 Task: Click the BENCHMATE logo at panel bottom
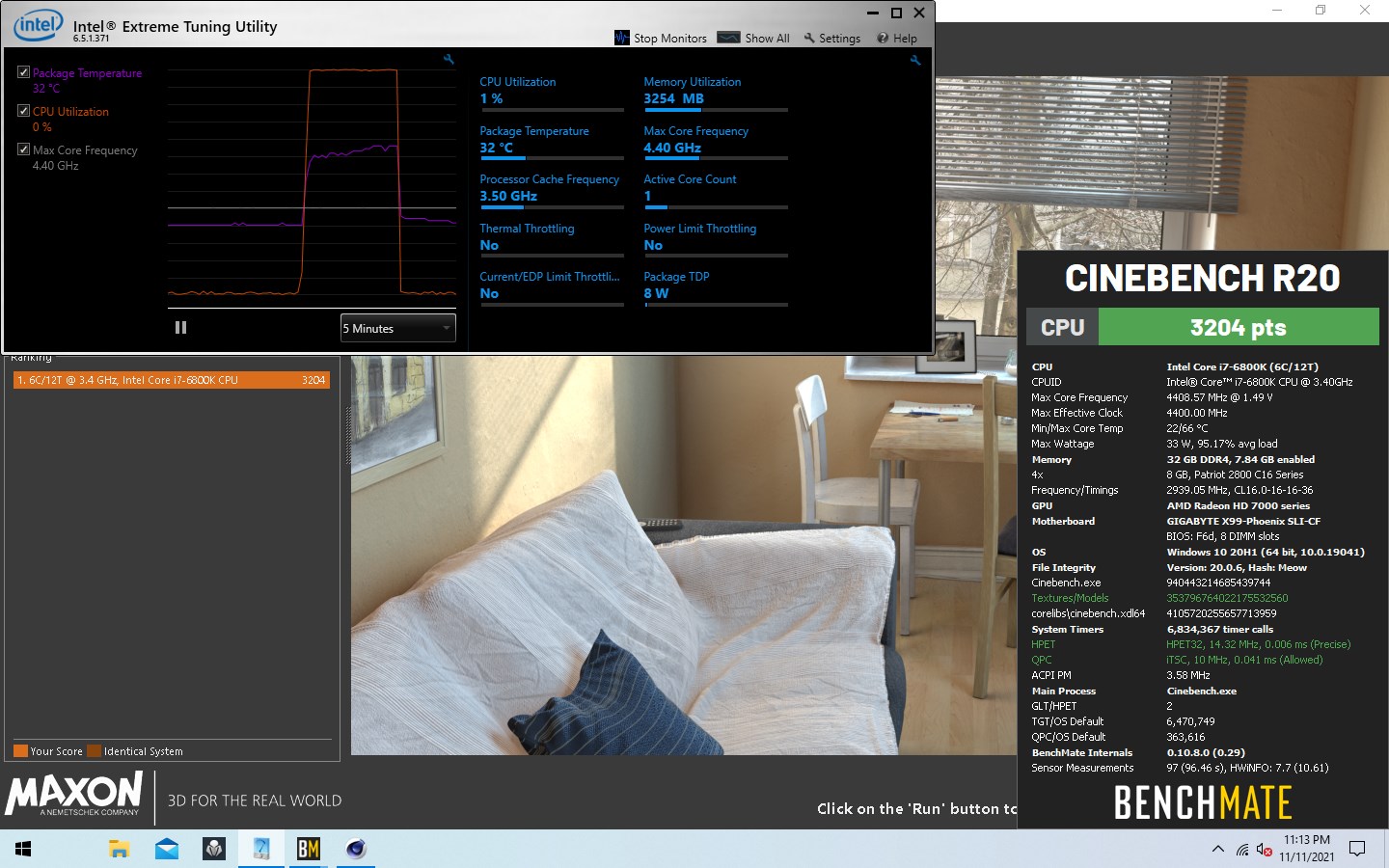point(1203,802)
